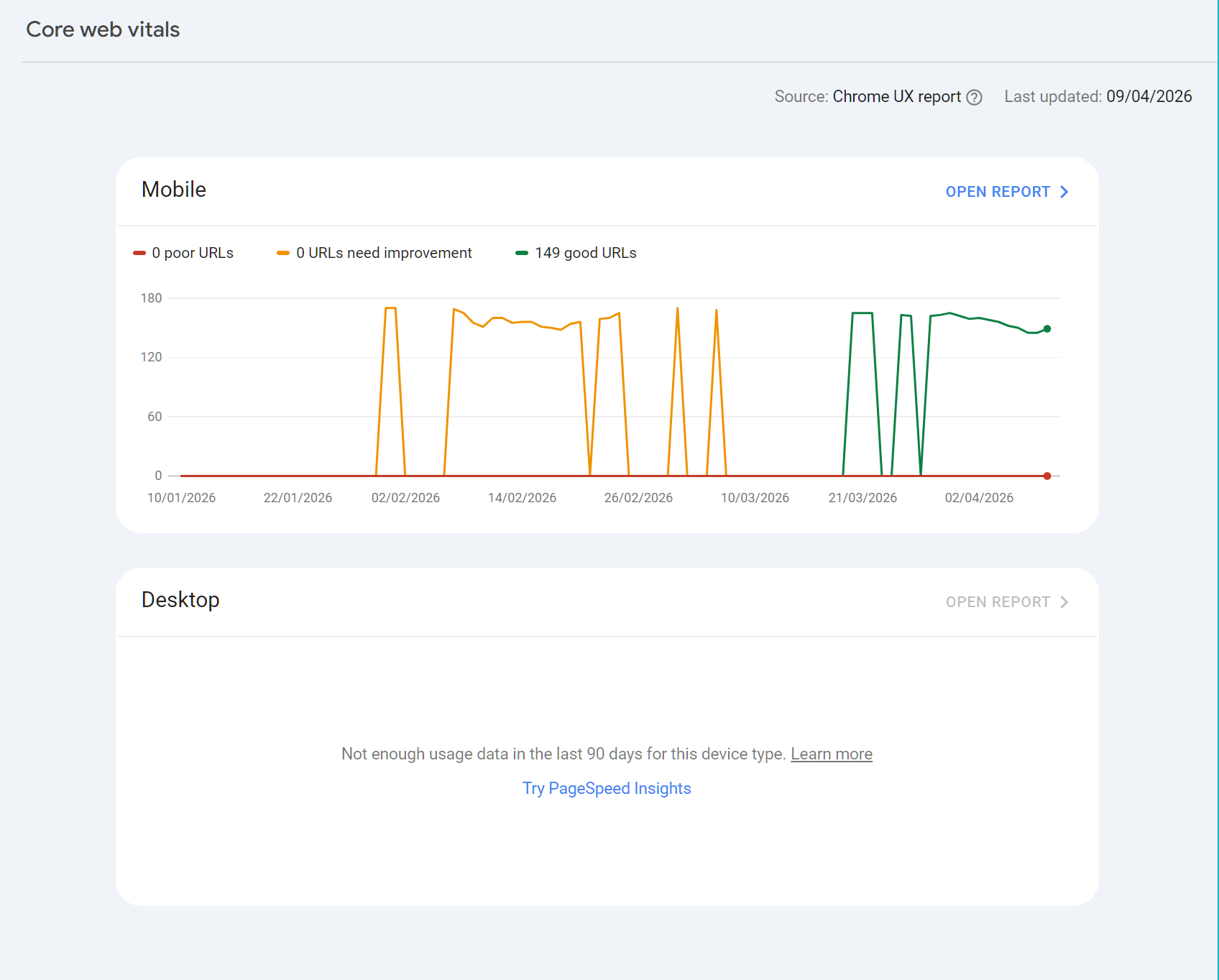
Task: Click the Chrome UX report source text
Action: point(896,96)
